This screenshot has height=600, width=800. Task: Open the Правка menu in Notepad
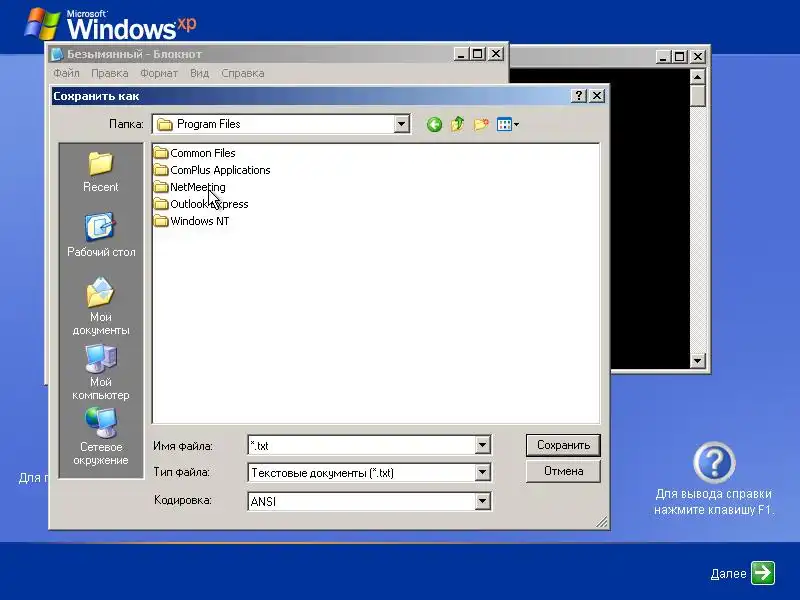point(110,73)
